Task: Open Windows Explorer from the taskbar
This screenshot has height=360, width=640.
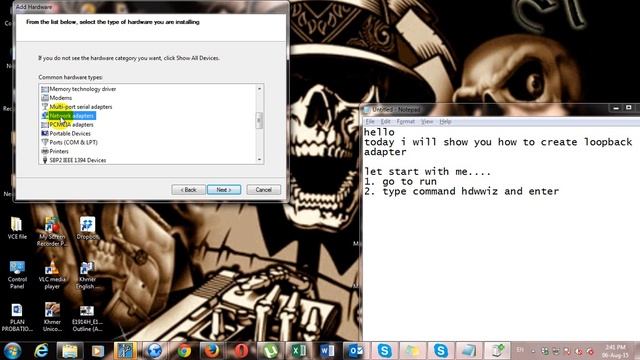Action: click(70, 351)
